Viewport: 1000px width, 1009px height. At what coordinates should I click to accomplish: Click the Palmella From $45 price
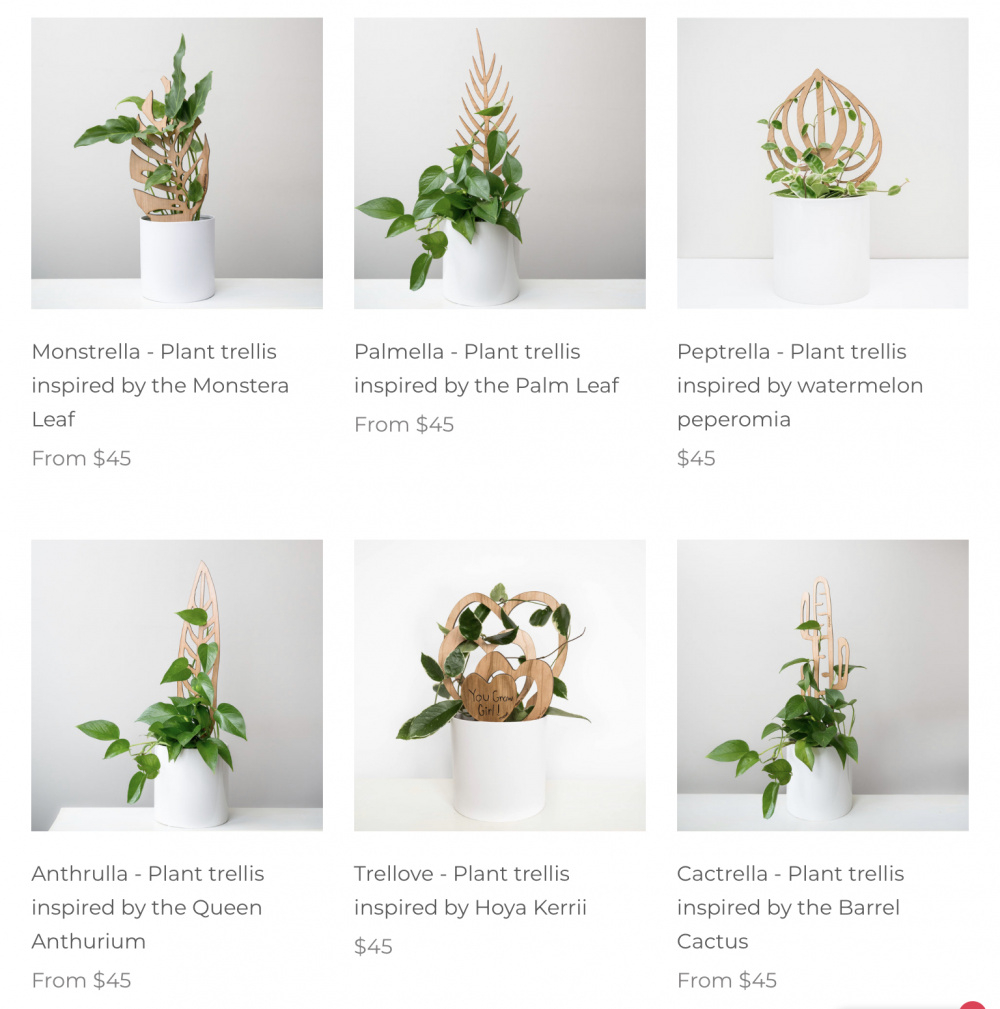tap(404, 425)
